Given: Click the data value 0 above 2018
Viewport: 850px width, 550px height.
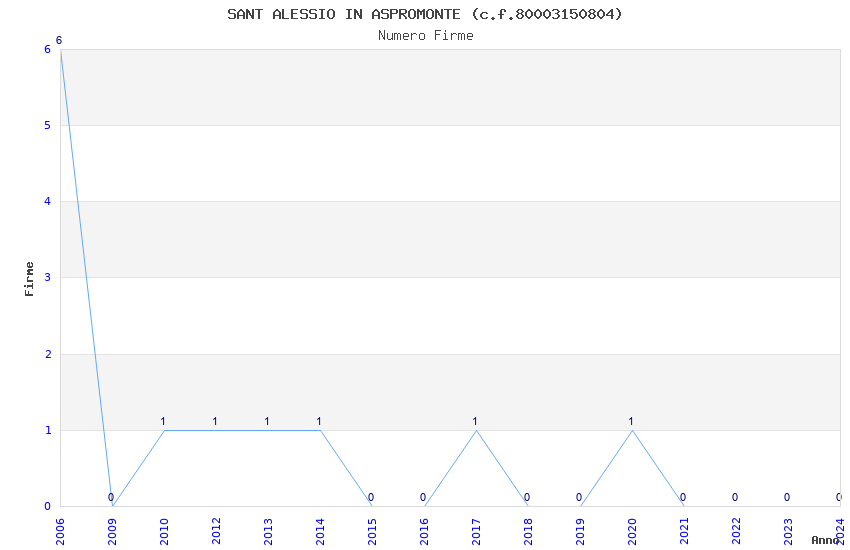Looking at the screenshot, I should tap(527, 497).
